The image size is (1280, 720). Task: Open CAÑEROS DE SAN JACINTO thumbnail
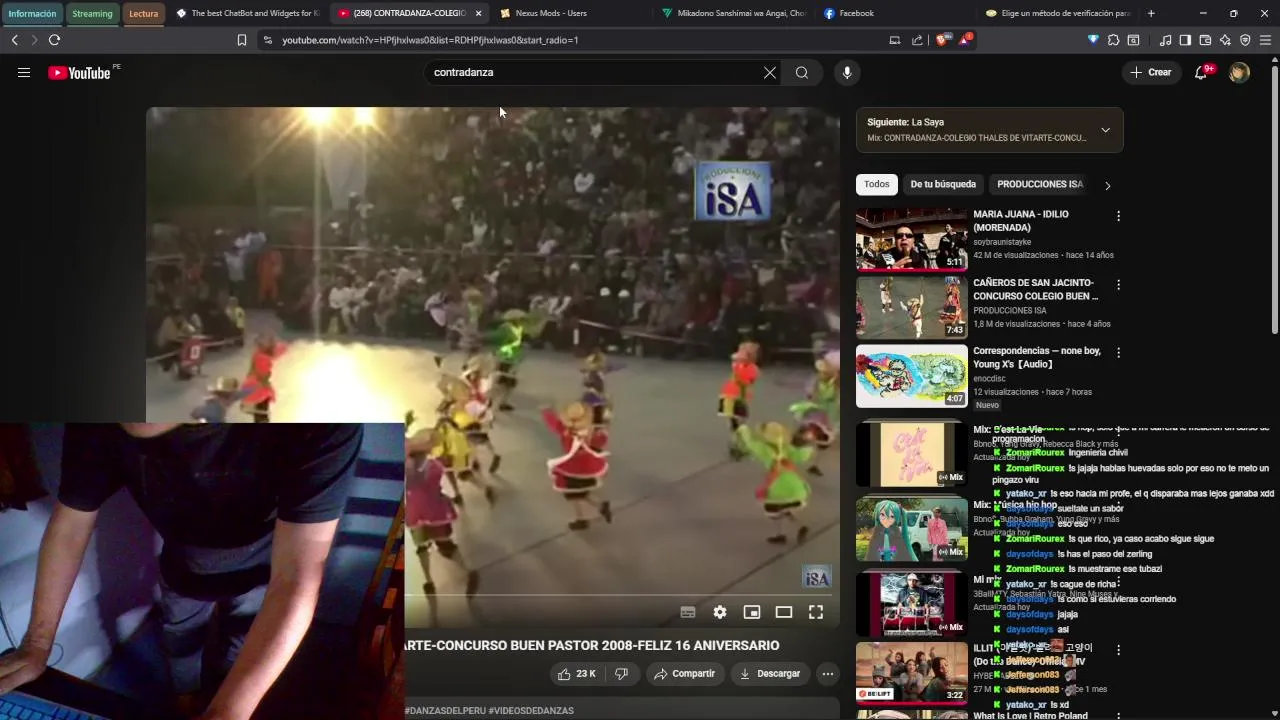(912, 308)
